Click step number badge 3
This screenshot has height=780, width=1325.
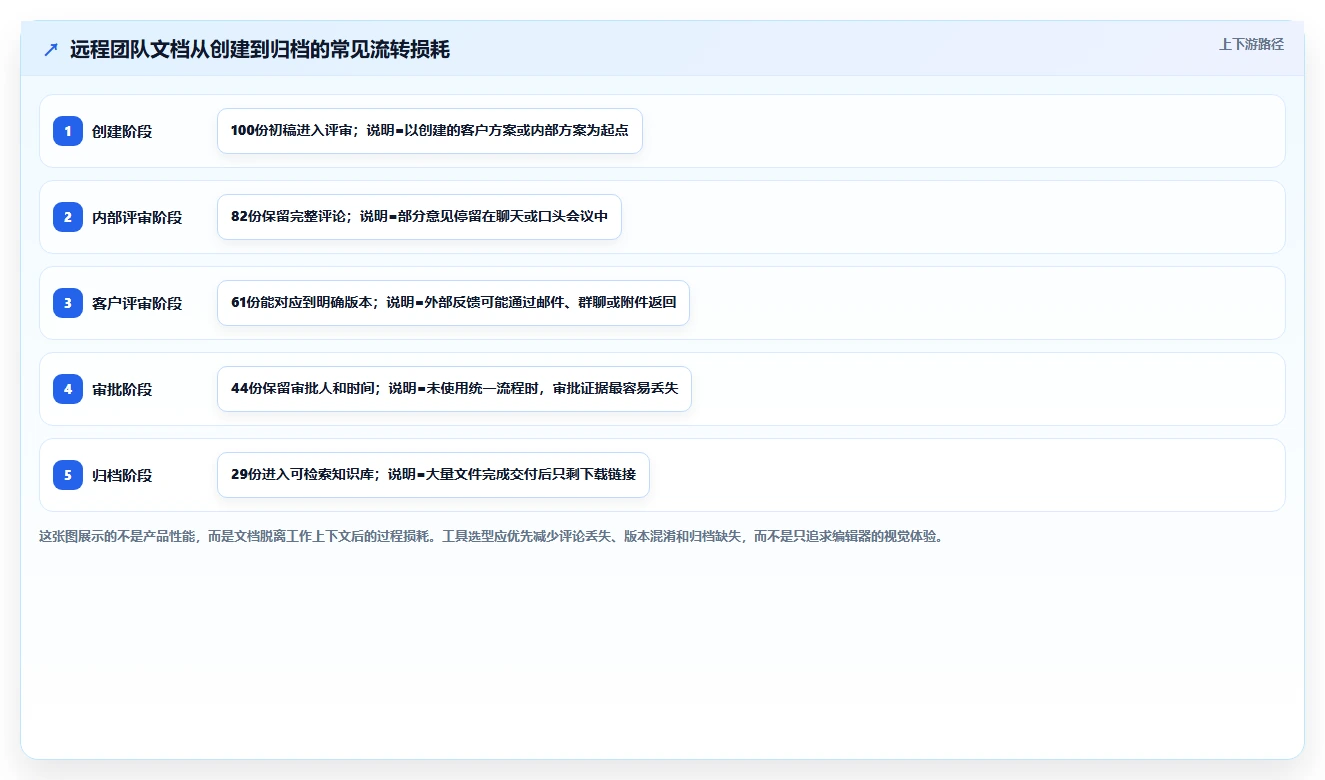tap(68, 303)
